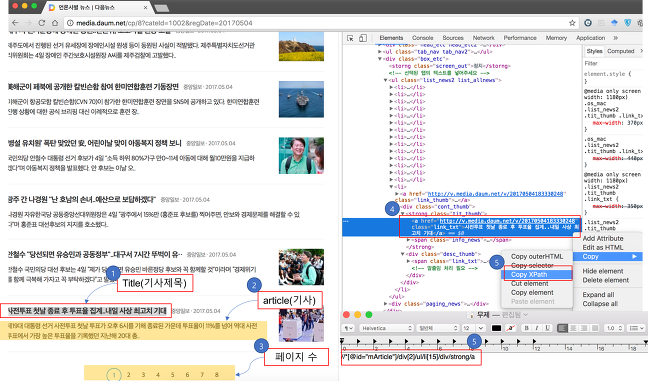Toggle underline in TextEdit
Screen dimensions: 648x381
point(547,328)
